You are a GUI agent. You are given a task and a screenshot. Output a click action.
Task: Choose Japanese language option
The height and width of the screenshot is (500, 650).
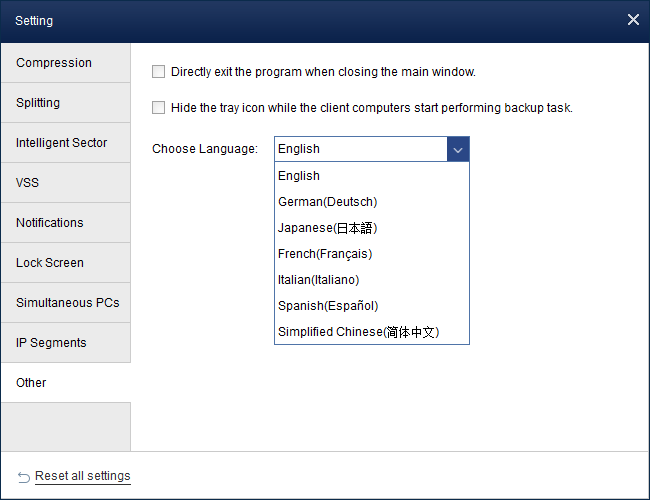point(327,228)
